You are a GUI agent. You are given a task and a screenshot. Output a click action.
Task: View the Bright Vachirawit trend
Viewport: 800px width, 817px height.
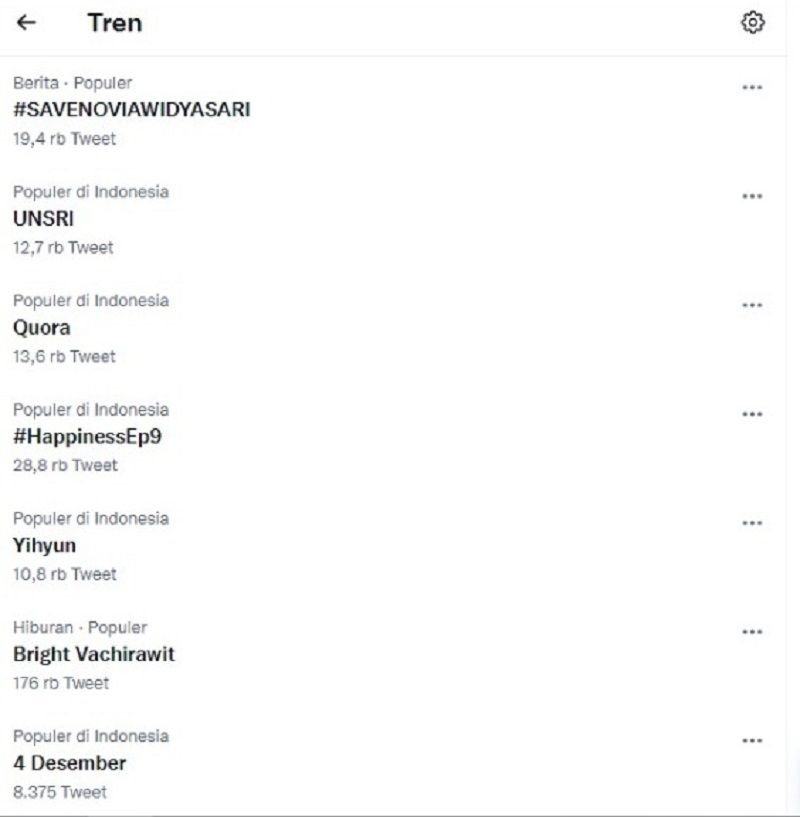tap(94, 655)
